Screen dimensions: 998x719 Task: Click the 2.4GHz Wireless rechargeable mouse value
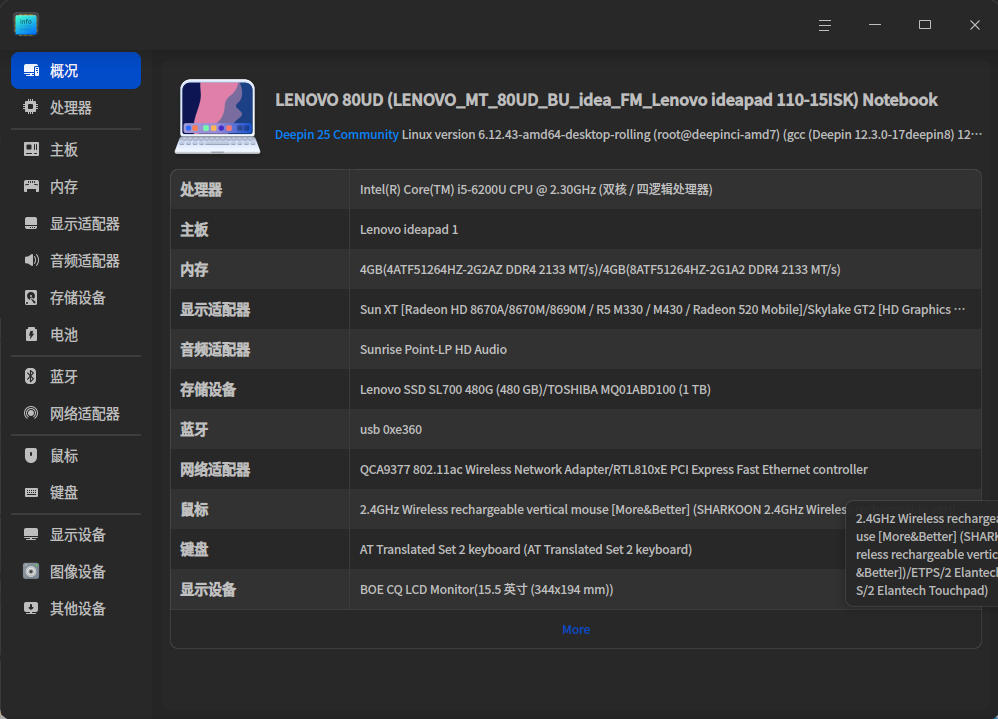pyautogui.click(x=603, y=510)
